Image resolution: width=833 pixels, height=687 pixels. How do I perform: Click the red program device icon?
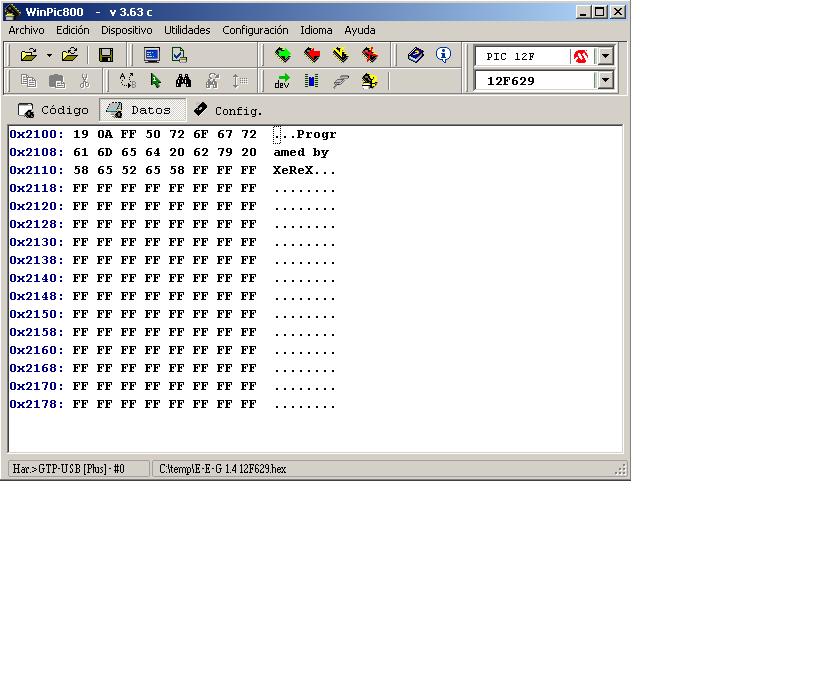point(312,55)
